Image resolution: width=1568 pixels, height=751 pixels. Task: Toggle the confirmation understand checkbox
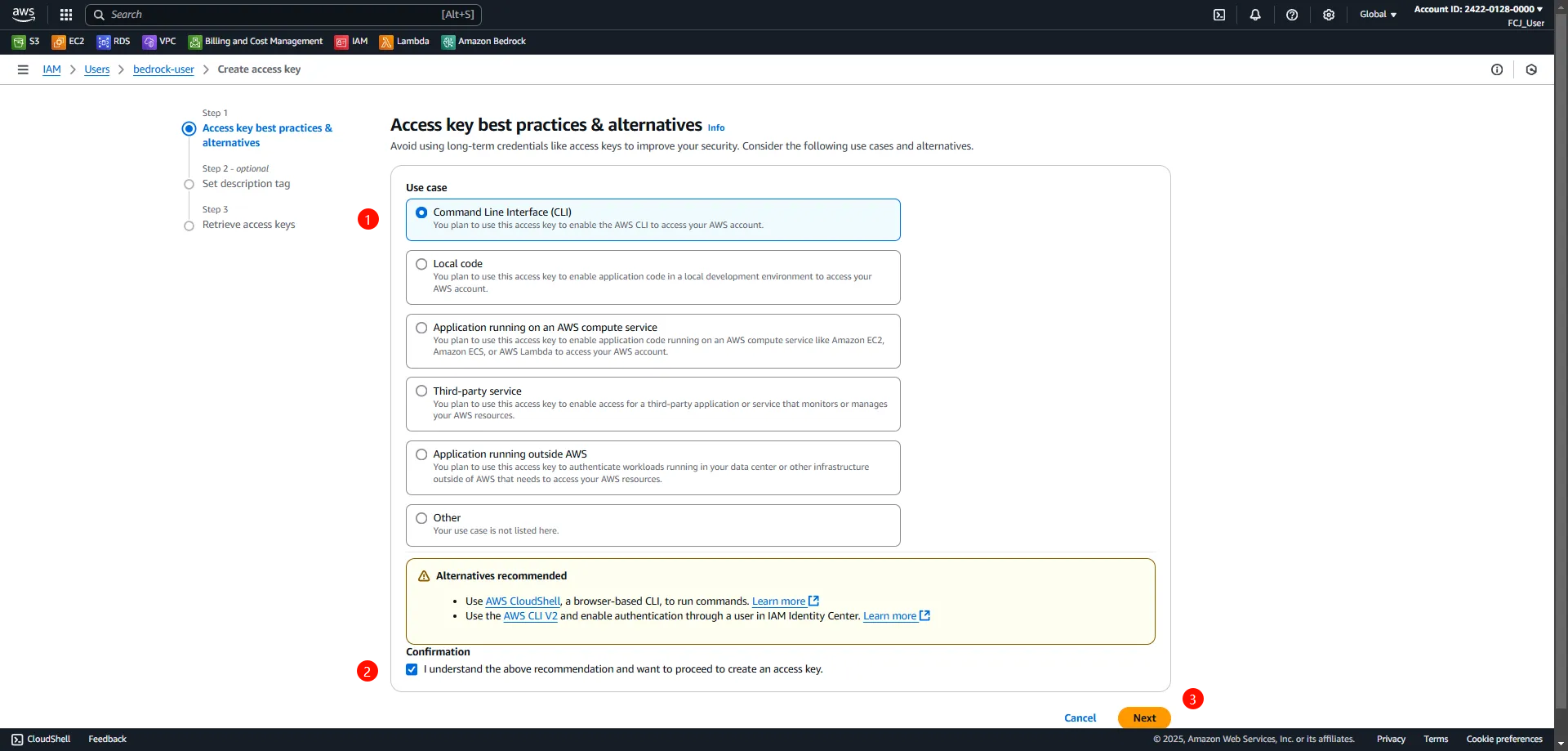tap(412, 669)
